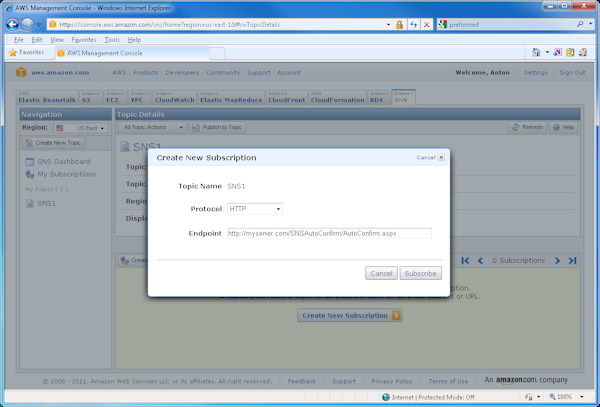Stop page loading with the red X icon
Viewport: 600px width, 407px height.
[426, 24]
